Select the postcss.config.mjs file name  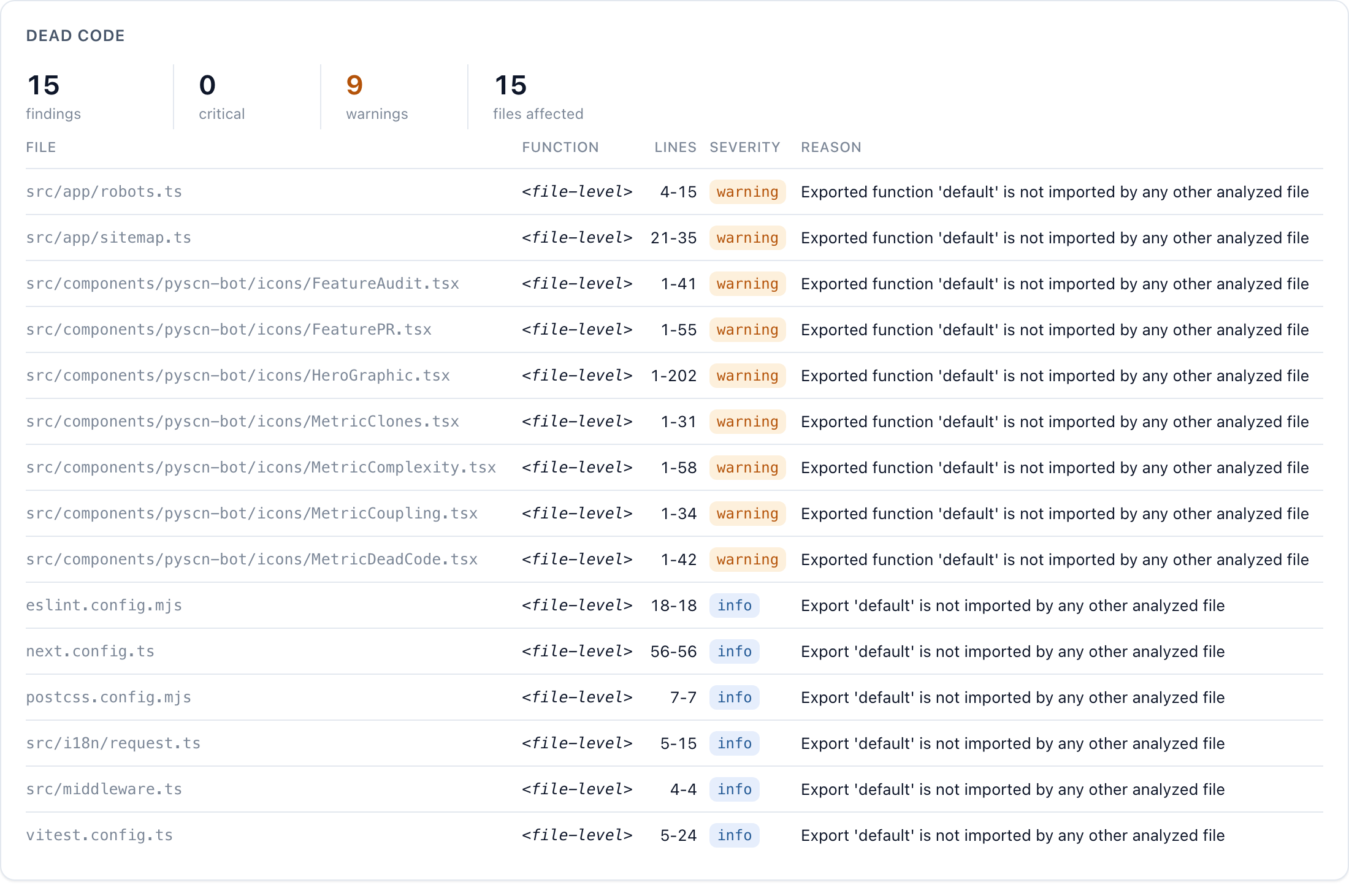109,697
